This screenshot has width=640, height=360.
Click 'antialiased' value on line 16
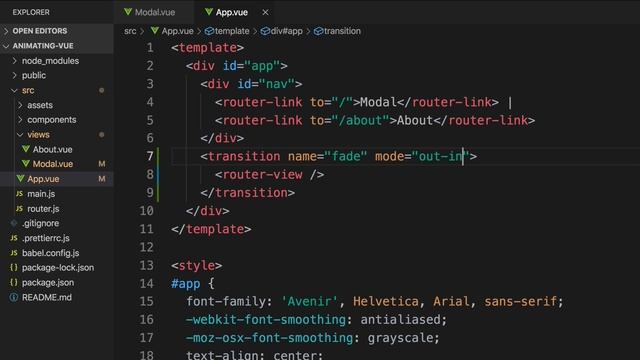point(400,320)
